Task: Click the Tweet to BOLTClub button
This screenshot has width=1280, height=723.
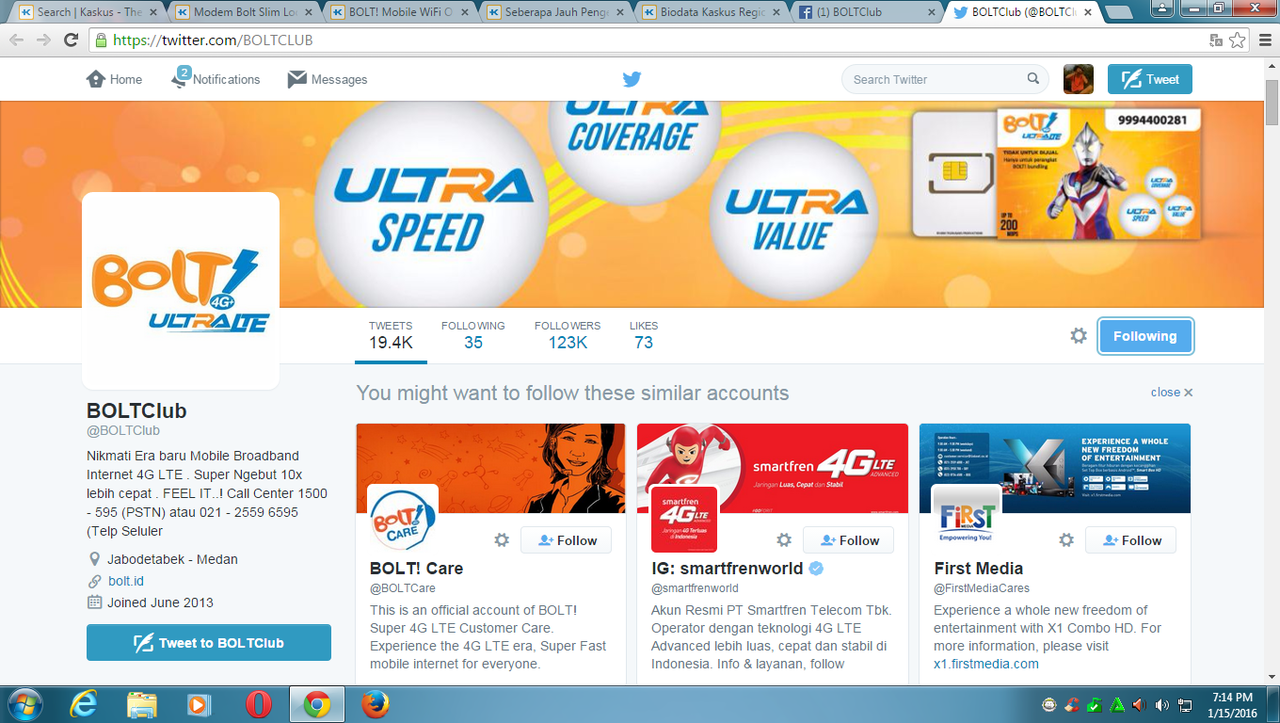Action: coord(209,643)
